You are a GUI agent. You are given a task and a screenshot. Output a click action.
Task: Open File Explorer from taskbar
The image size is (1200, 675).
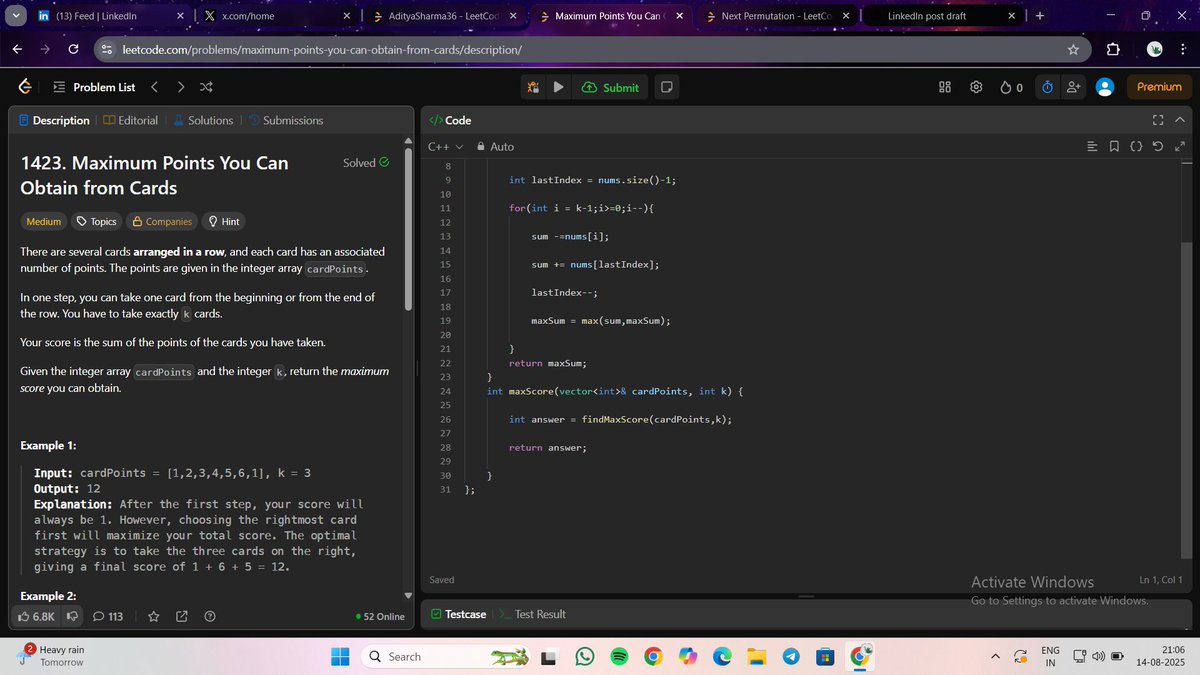coord(756,657)
